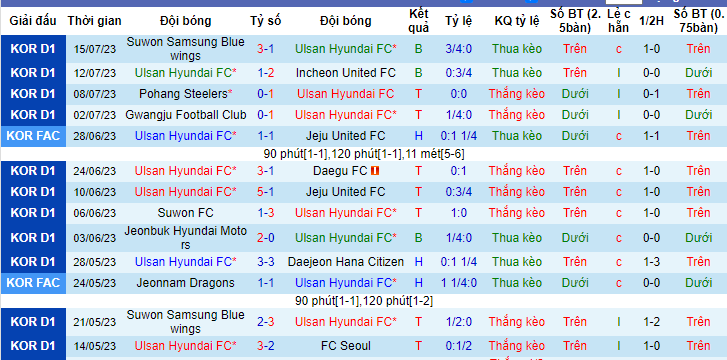This screenshot has width=727, height=360.
Task: Click KOR D1 league cell dated 15/07/23
Action: [33, 49]
